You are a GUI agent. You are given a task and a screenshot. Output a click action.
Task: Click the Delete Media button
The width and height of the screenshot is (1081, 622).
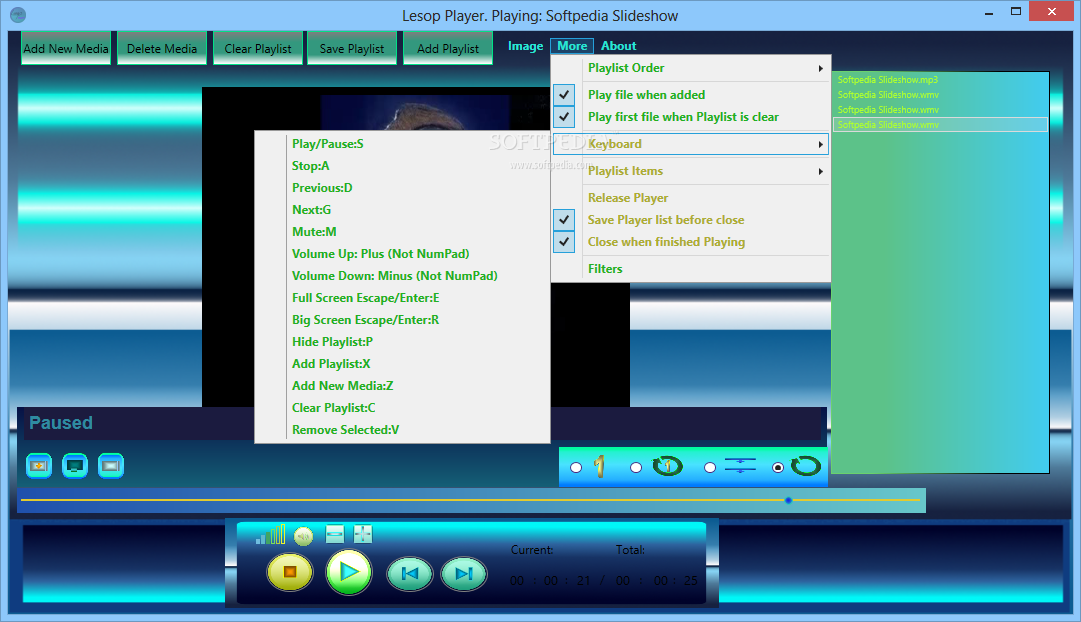tap(162, 48)
